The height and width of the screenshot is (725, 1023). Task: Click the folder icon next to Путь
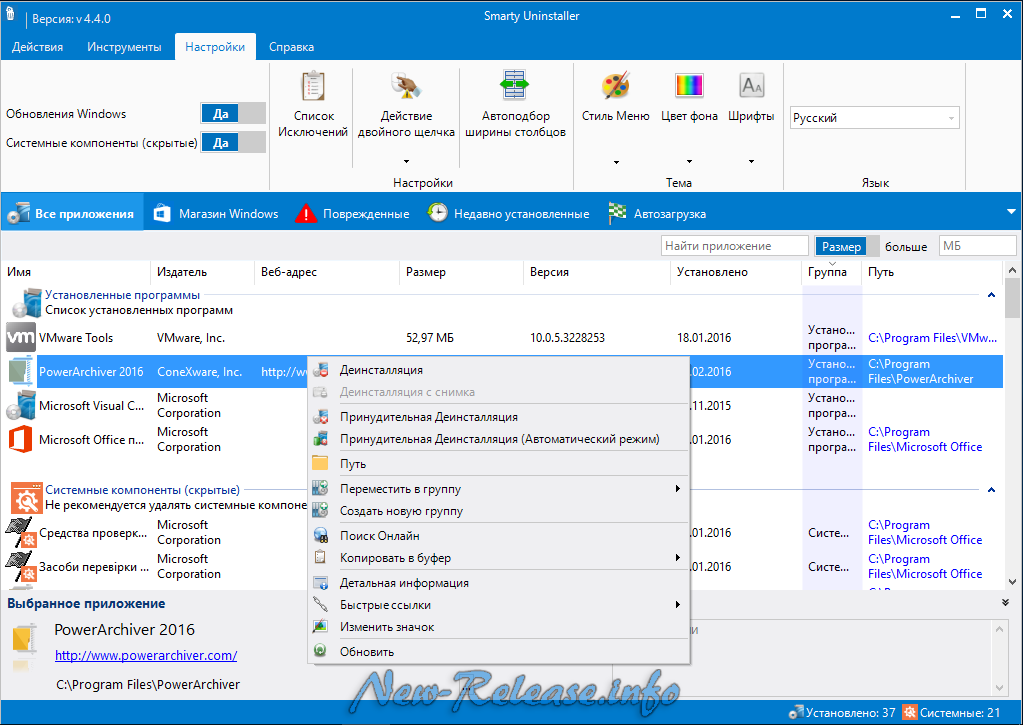(320, 463)
